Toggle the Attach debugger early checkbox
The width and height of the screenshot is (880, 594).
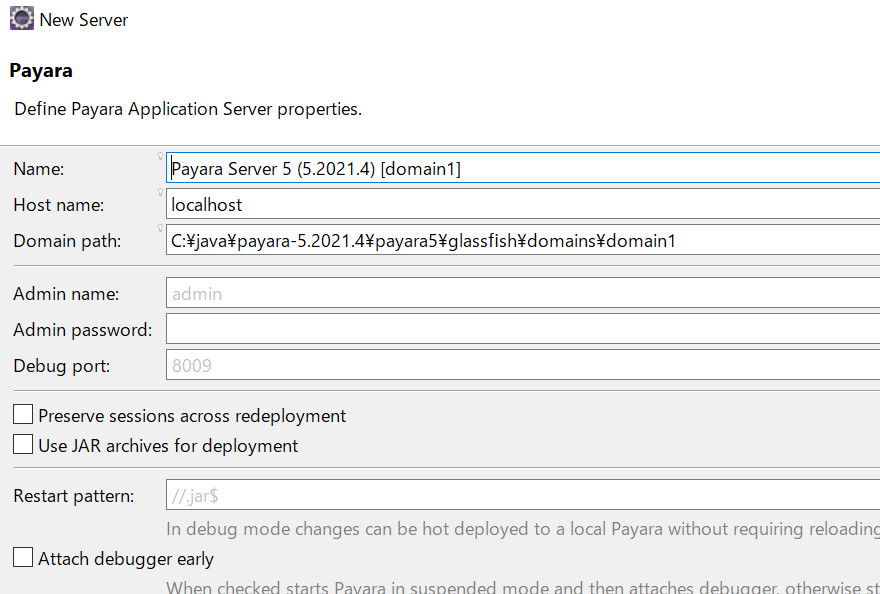click(23, 558)
